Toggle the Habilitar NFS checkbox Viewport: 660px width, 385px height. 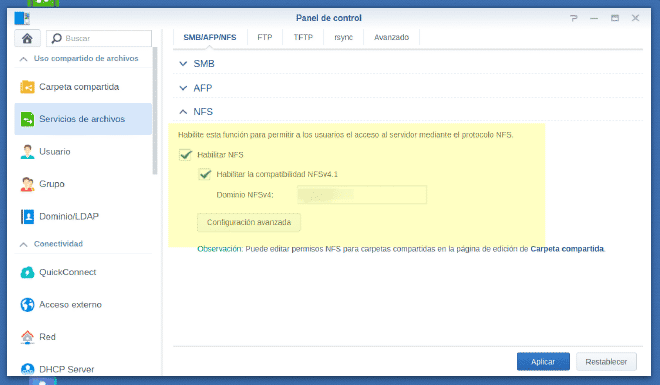tap(185, 155)
